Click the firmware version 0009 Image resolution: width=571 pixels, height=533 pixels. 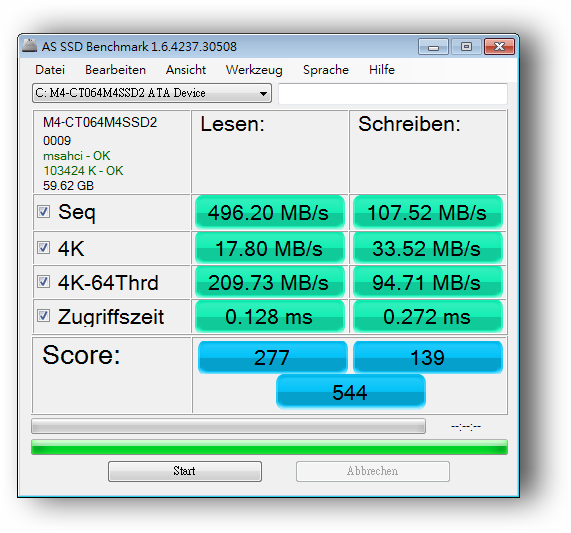[57, 141]
